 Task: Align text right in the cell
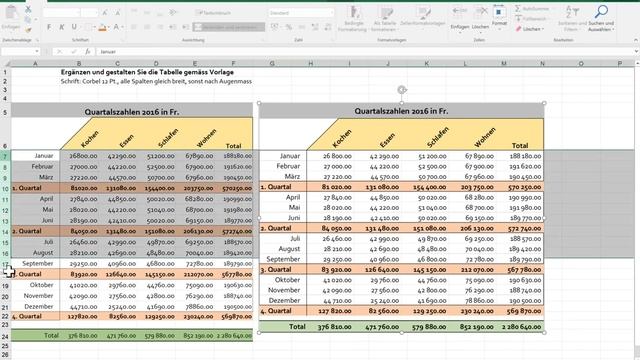[x=160, y=27]
